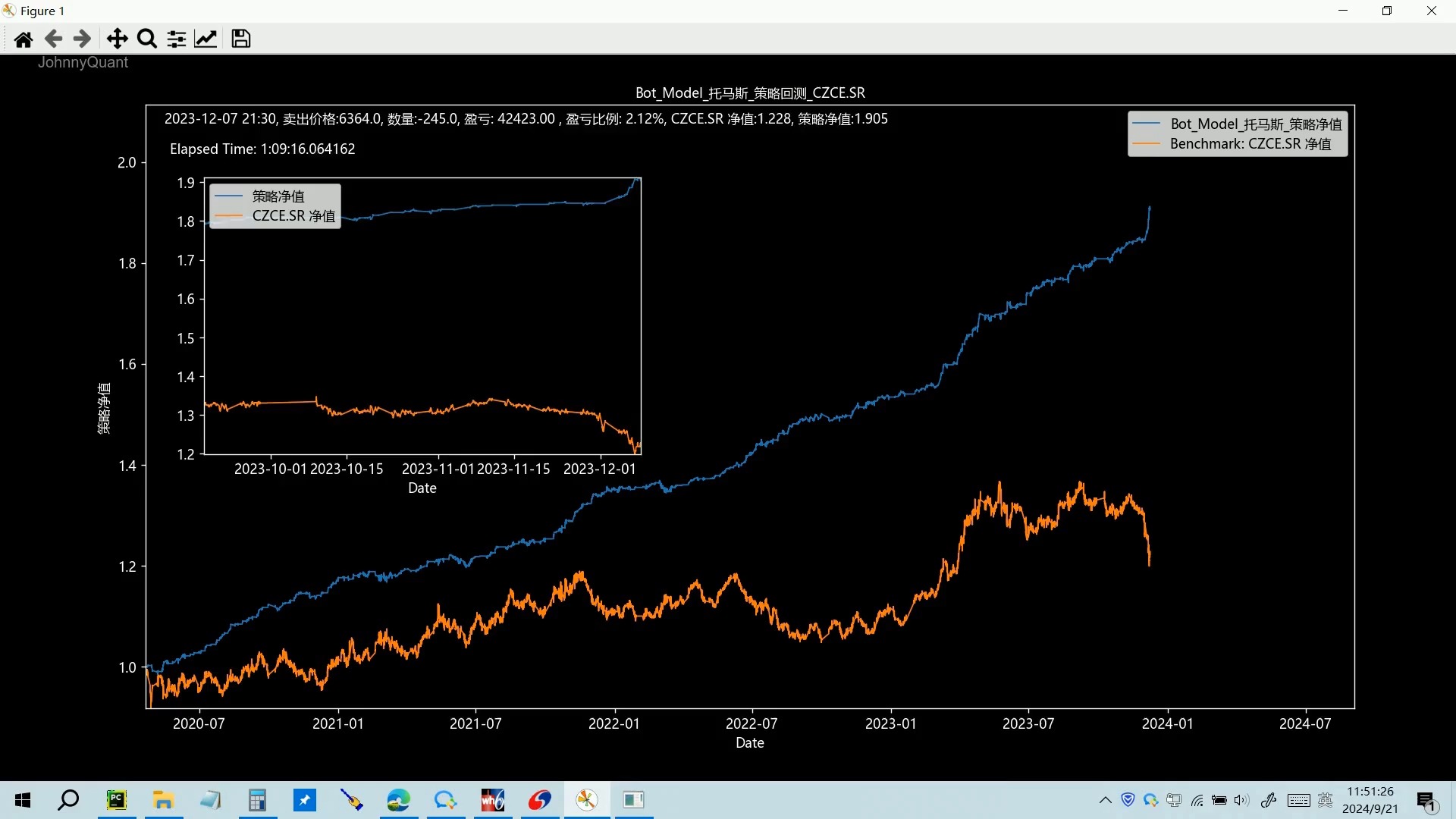Screen dimensions: 1456x819
Task: Open PyCharm from the taskbar
Action: (x=117, y=800)
